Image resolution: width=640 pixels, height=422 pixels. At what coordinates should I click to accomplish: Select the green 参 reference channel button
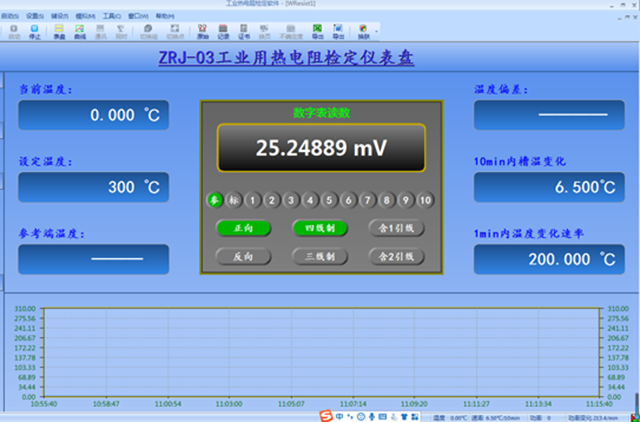pyautogui.click(x=214, y=200)
